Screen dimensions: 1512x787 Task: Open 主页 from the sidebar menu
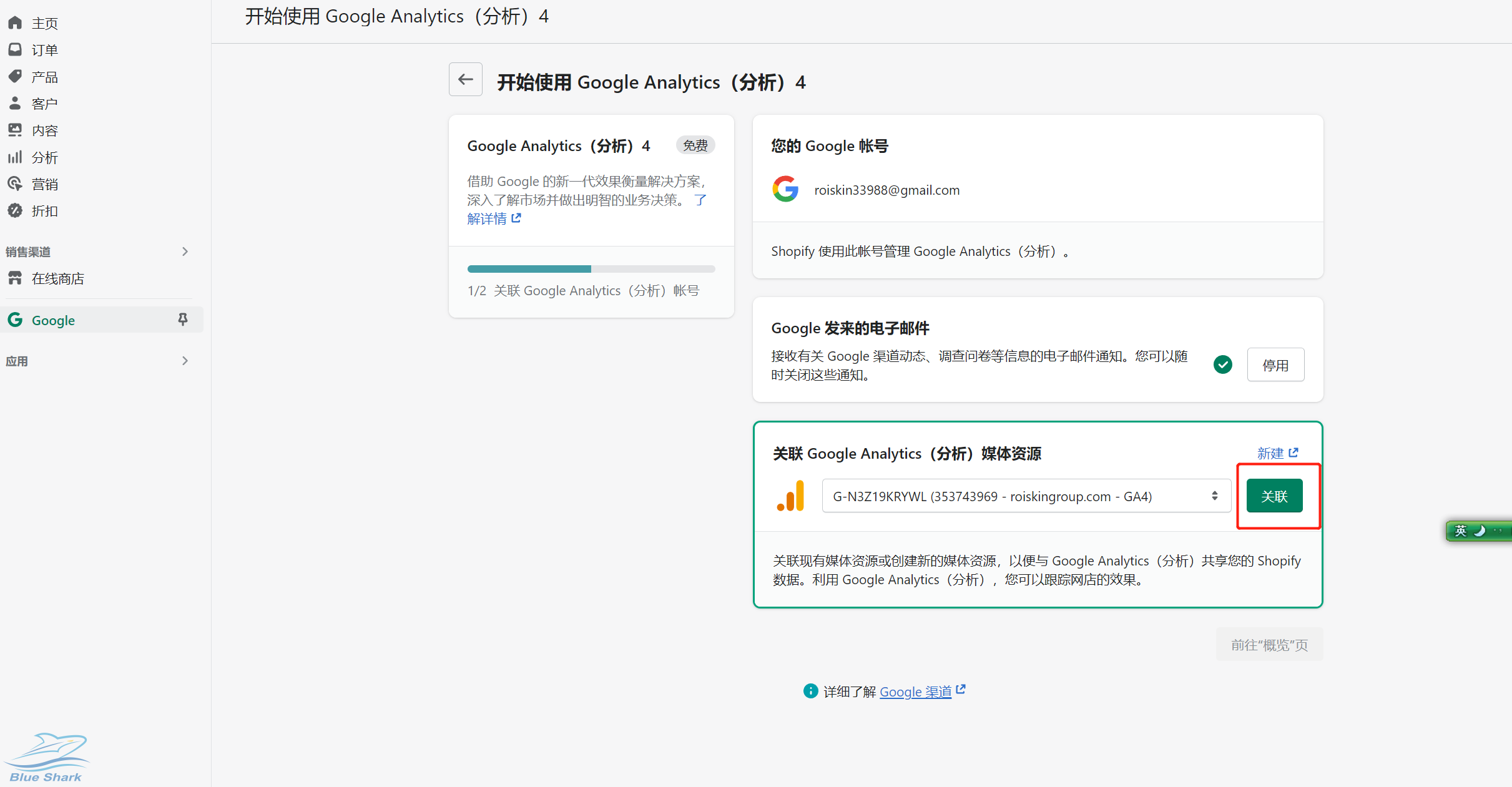44,23
